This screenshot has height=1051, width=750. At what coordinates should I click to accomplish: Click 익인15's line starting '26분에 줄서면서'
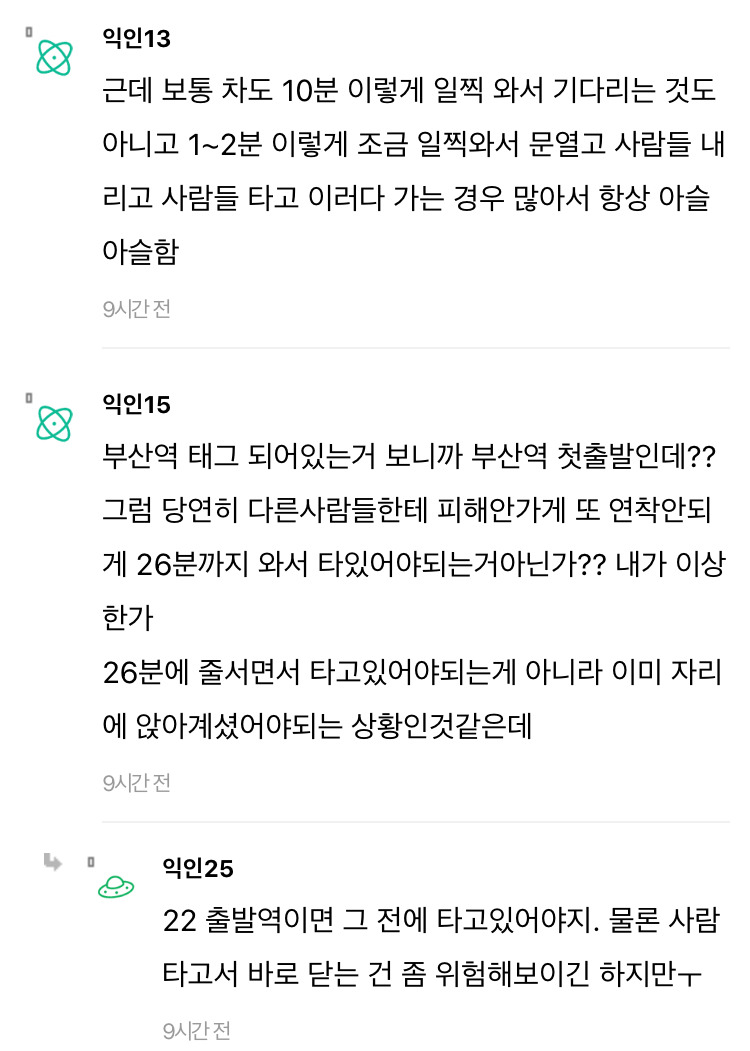coord(410,673)
